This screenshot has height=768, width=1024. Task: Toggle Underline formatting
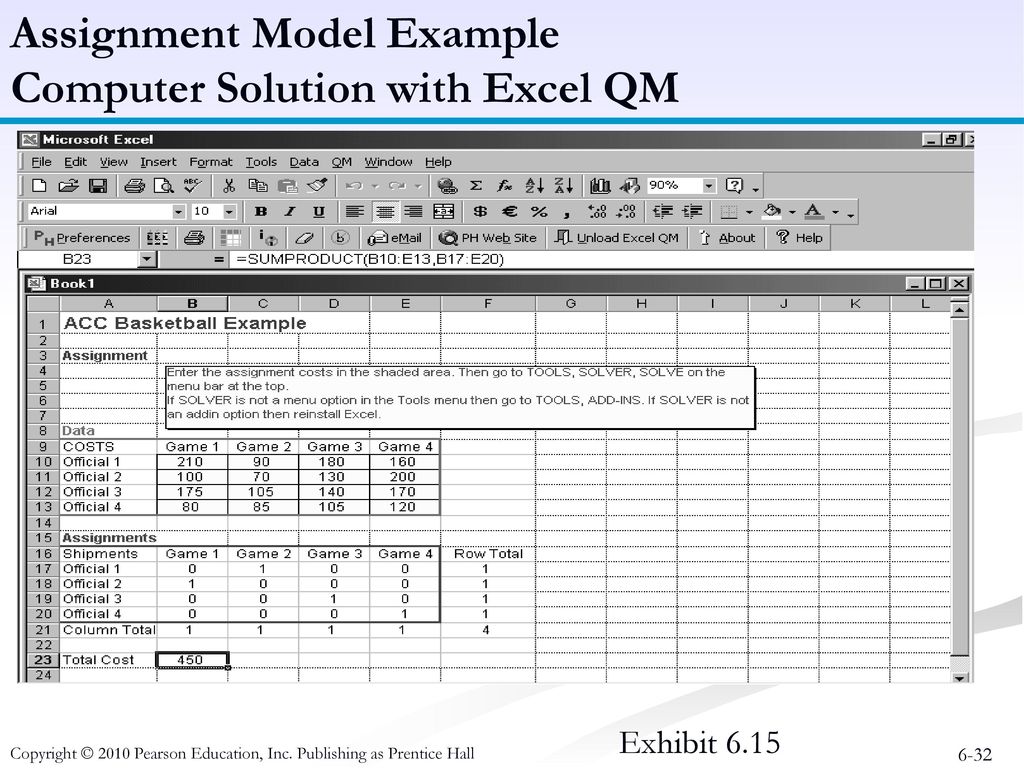coord(319,212)
